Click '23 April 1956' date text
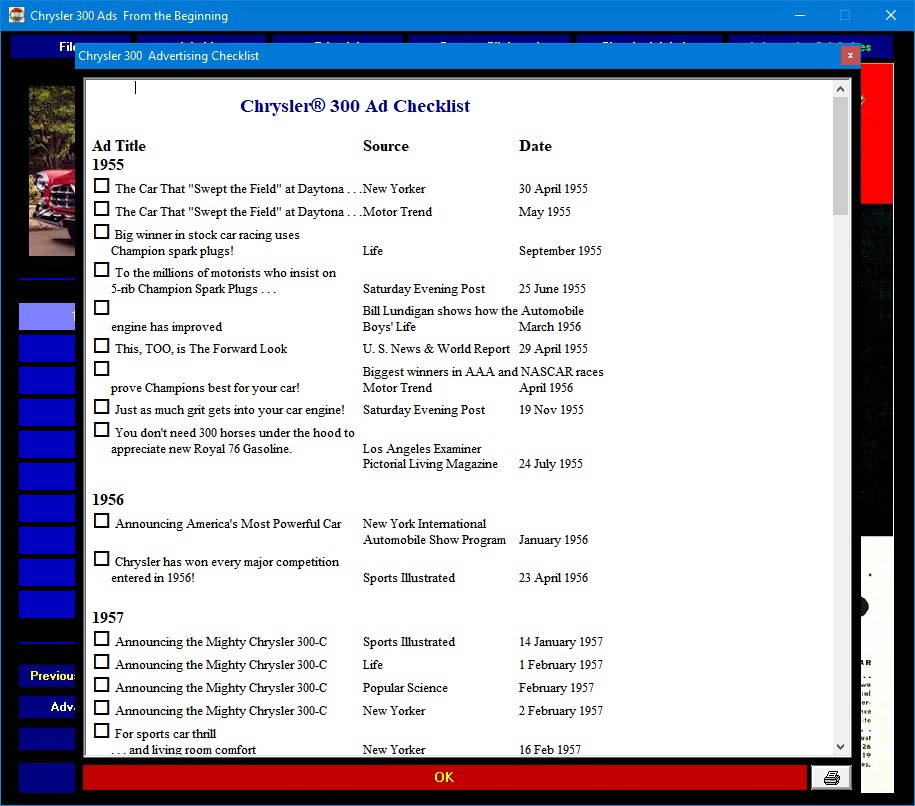This screenshot has height=806, width=915. click(x=553, y=578)
